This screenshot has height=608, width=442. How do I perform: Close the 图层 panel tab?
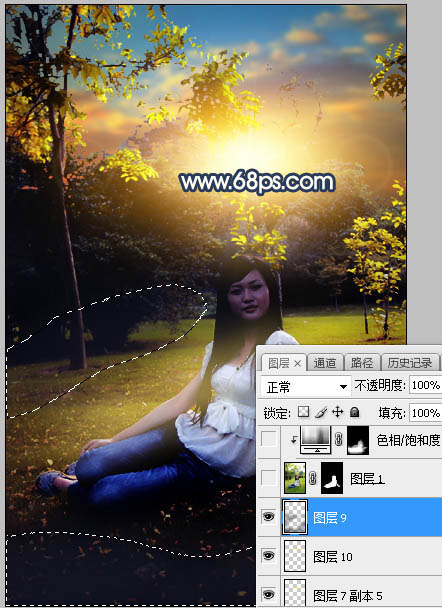297,363
